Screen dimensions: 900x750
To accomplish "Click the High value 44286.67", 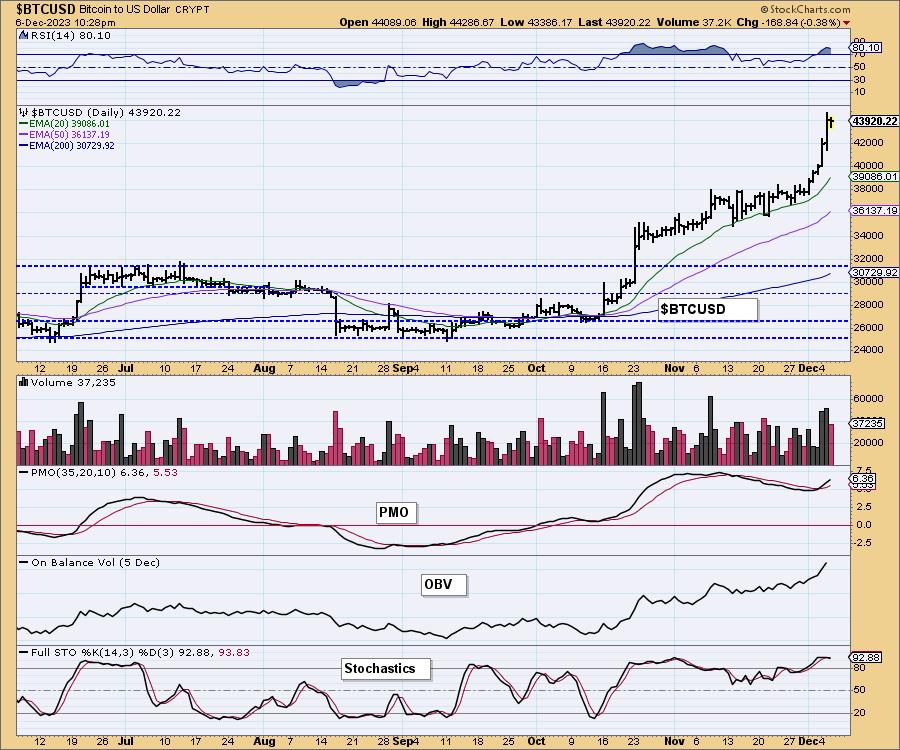I will [x=472, y=22].
